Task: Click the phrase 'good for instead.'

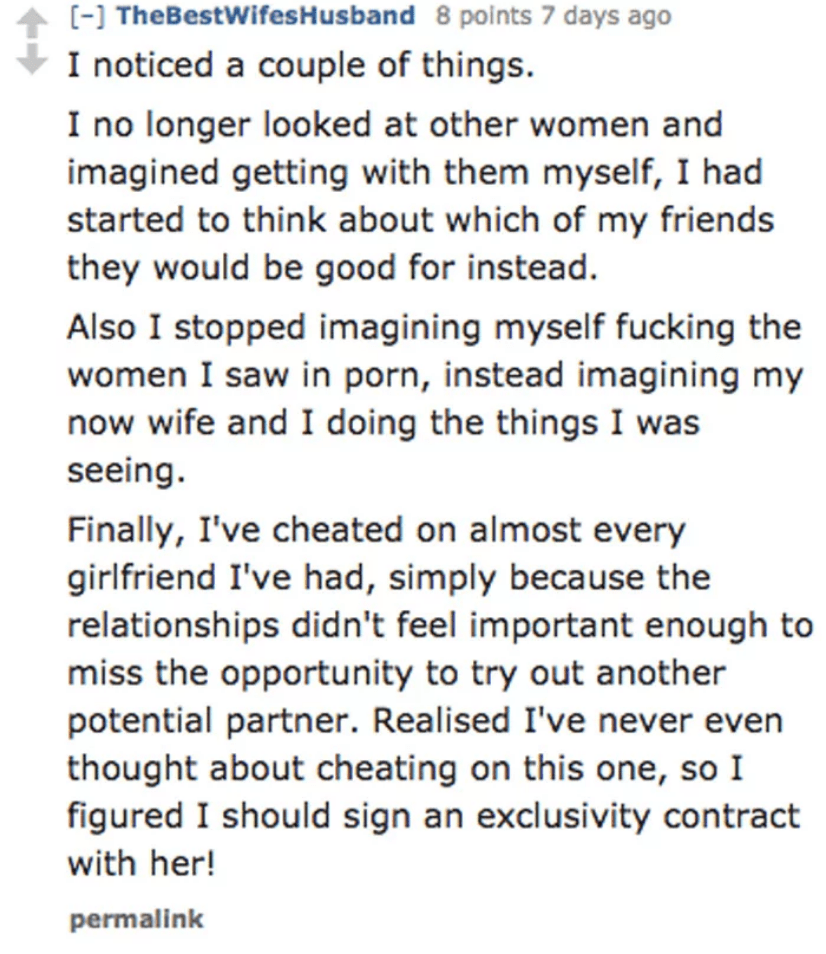Action: tap(456, 268)
